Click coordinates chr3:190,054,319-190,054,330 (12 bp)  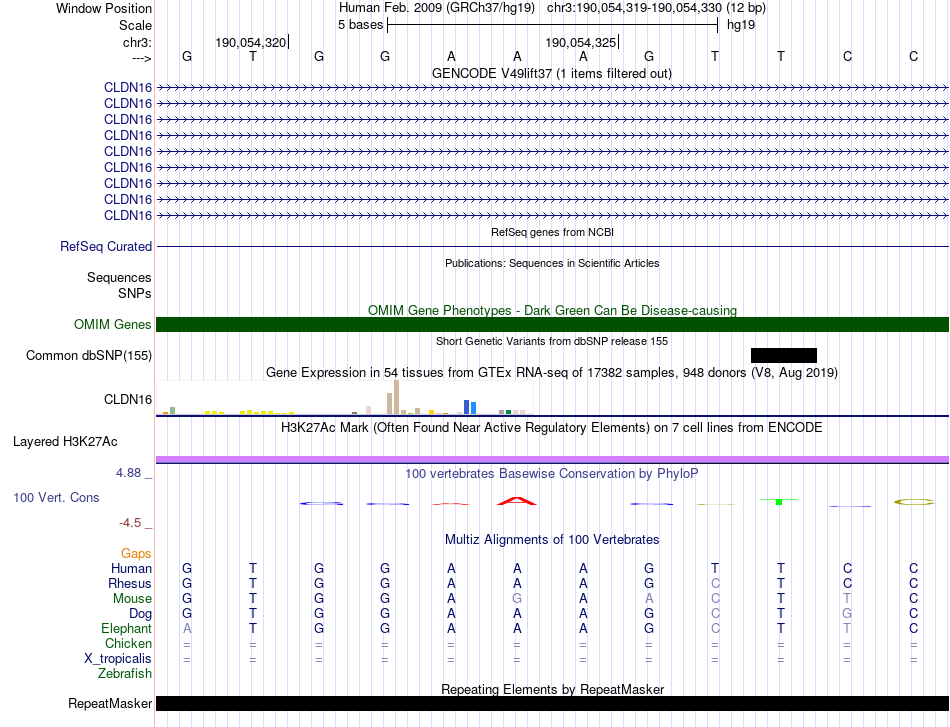point(656,8)
